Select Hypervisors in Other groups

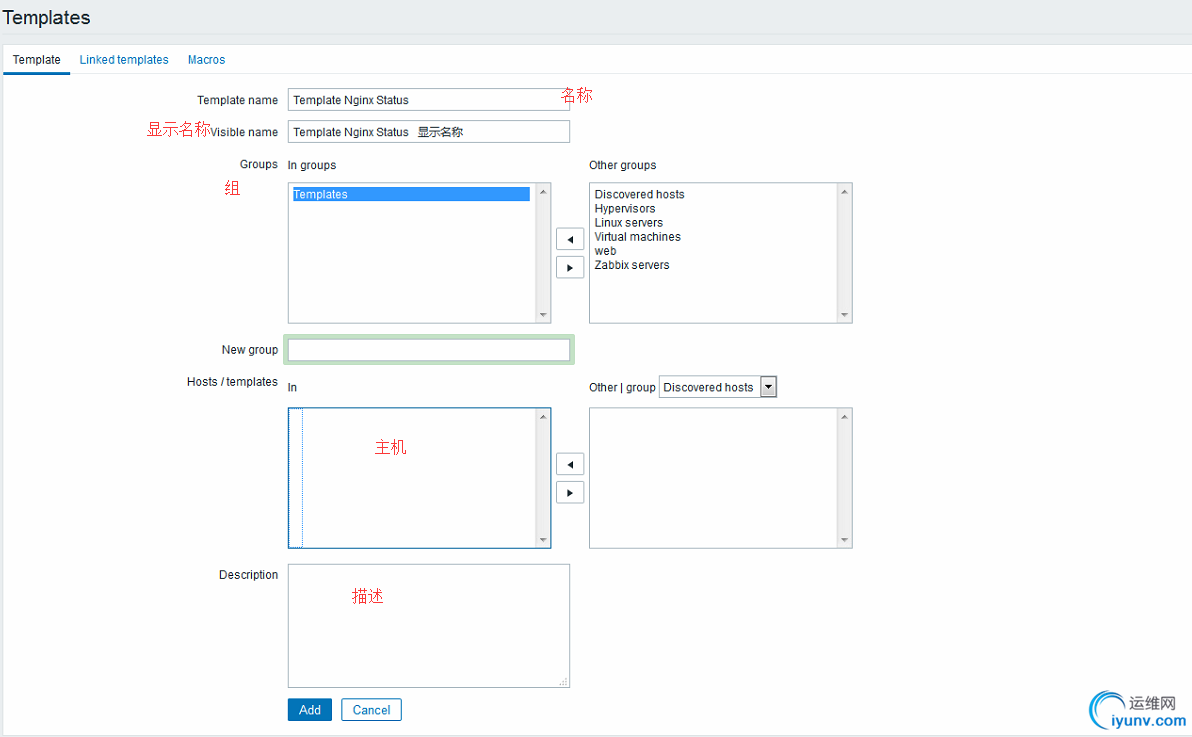coord(624,208)
